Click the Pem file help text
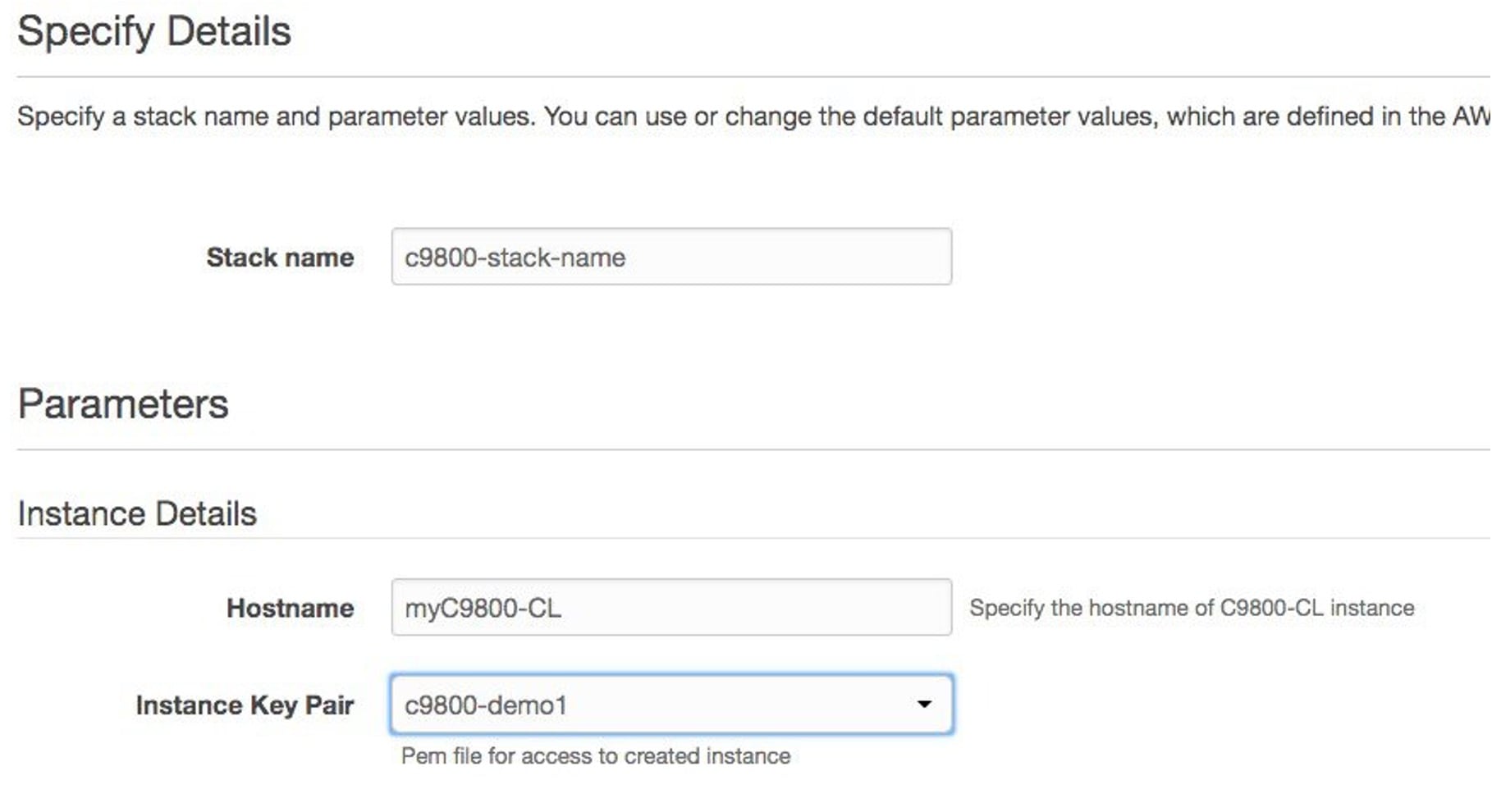This screenshot has width=1492, height=812. tap(596, 756)
